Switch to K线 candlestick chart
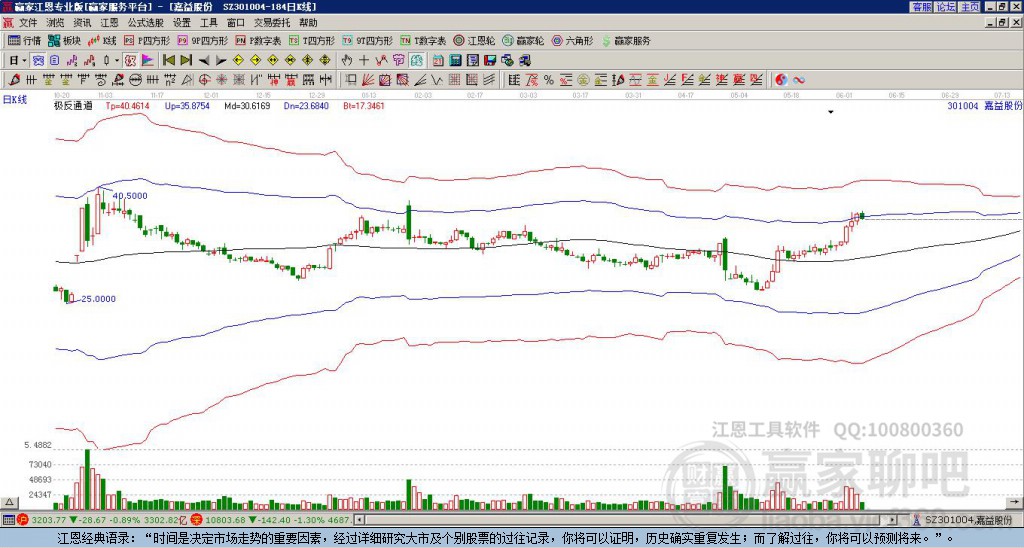 pos(101,40)
